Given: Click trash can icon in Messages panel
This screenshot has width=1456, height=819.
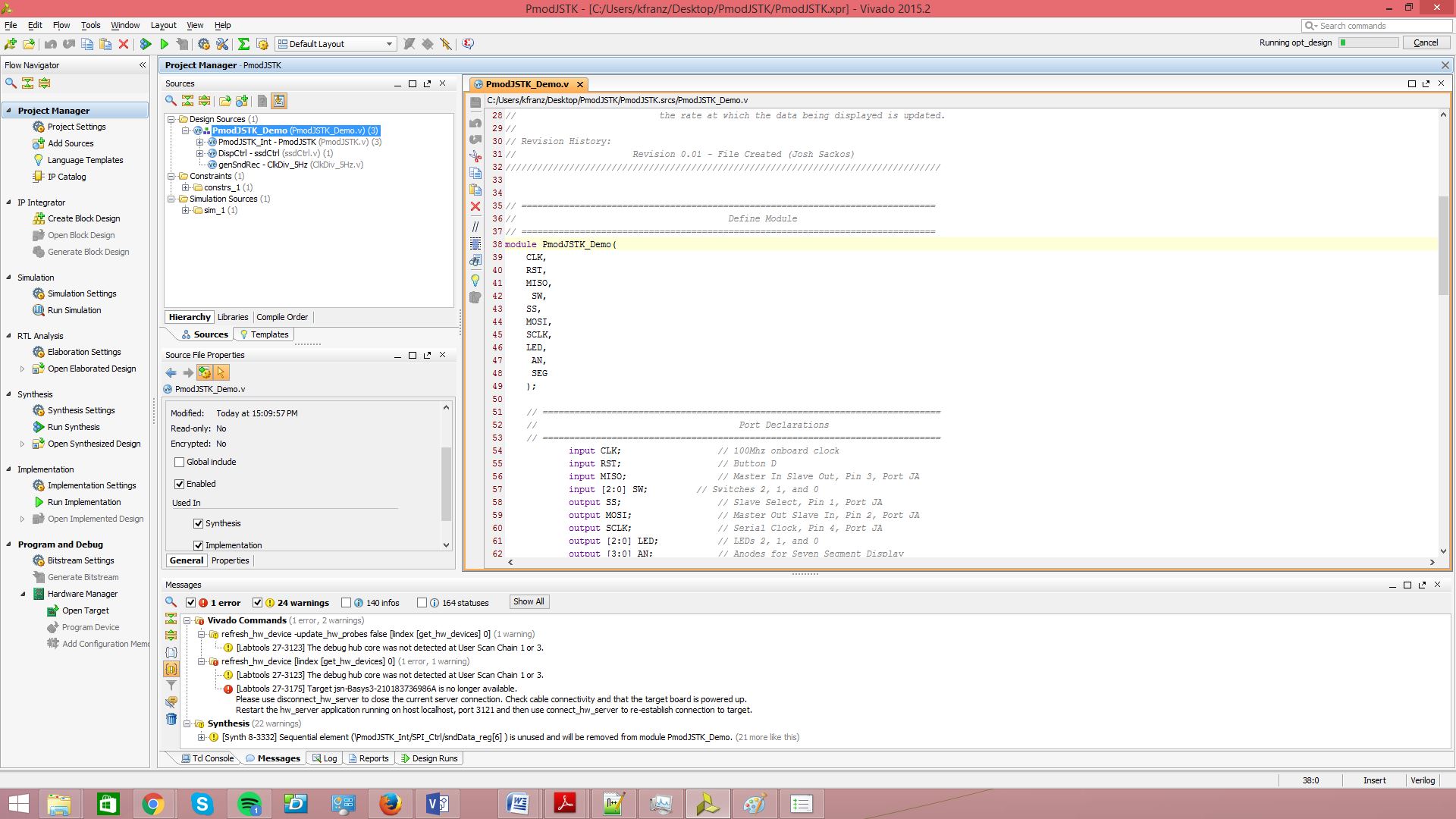Looking at the screenshot, I should (171, 719).
